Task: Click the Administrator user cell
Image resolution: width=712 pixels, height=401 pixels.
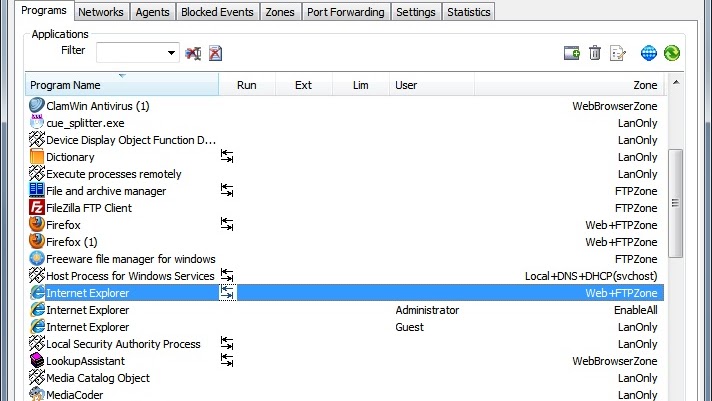Action: click(x=427, y=310)
